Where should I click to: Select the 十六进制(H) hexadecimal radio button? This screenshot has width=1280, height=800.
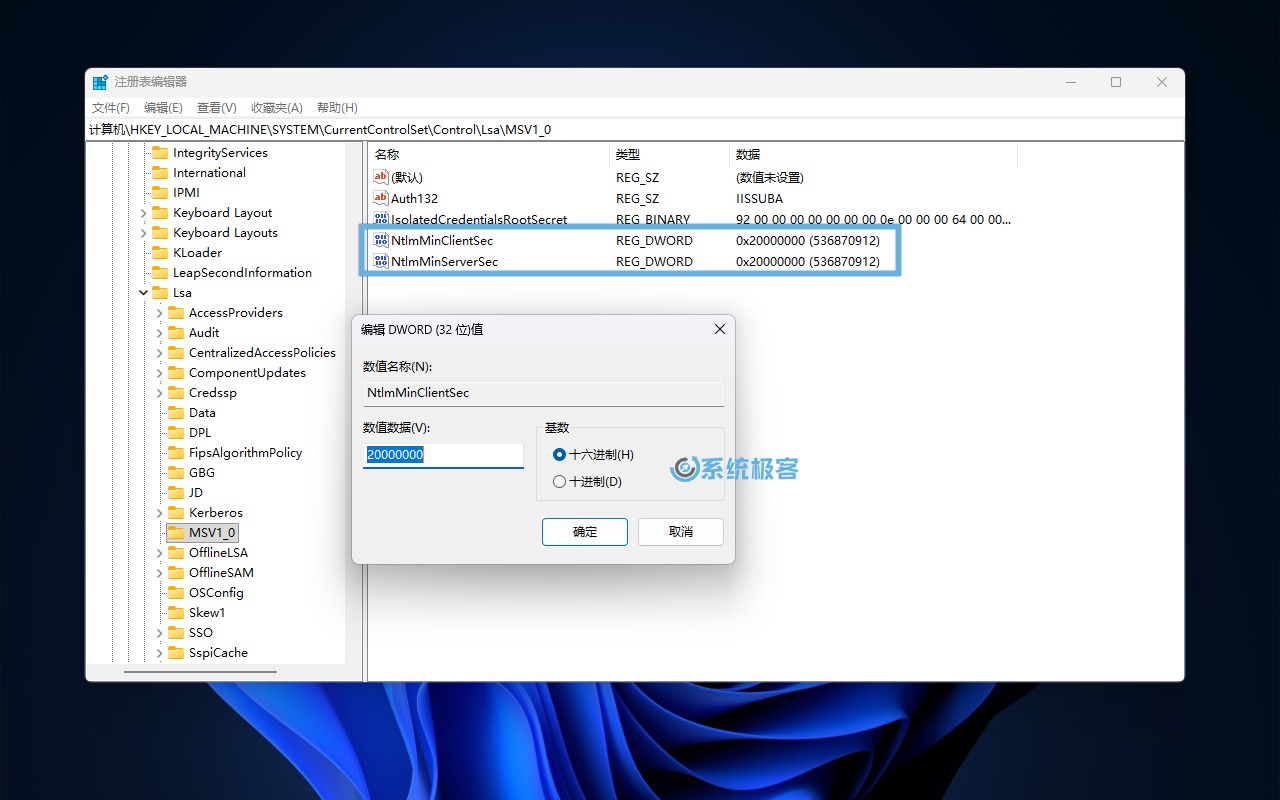coord(559,454)
